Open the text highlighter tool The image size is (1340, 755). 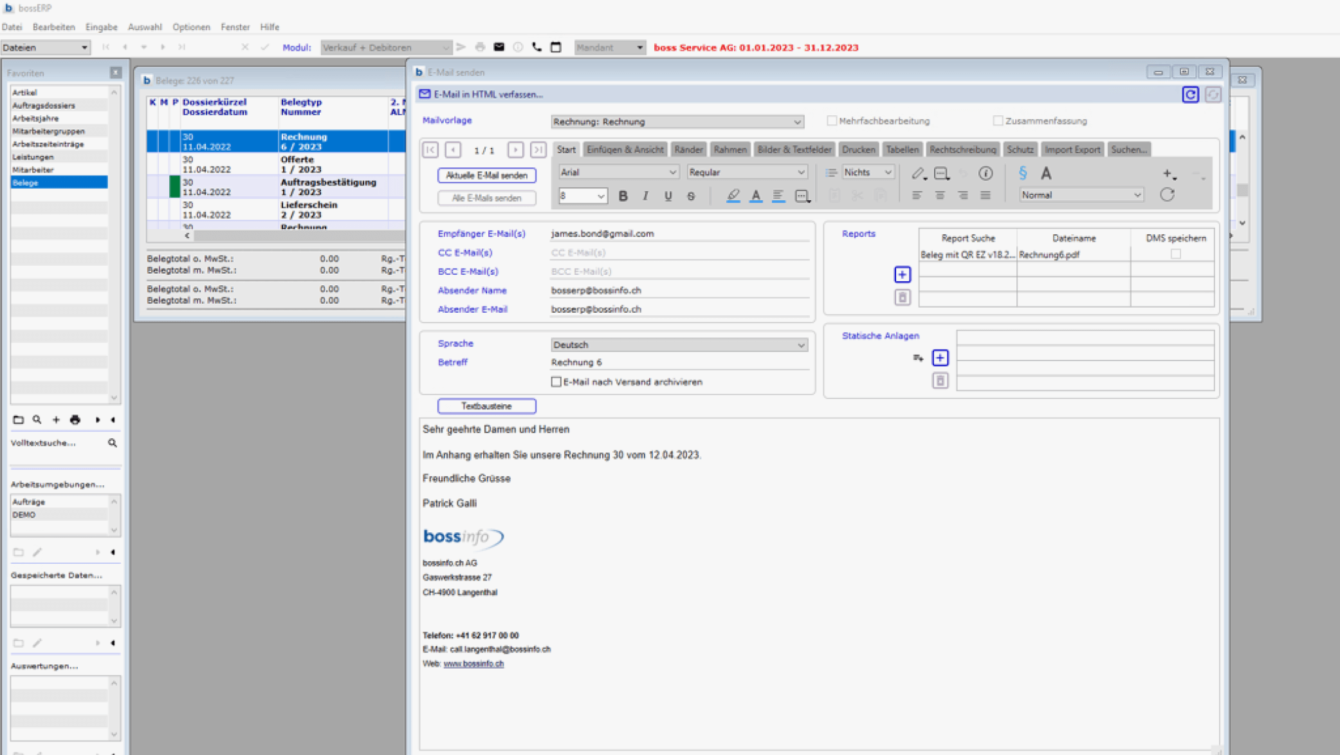[x=732, y=195]
